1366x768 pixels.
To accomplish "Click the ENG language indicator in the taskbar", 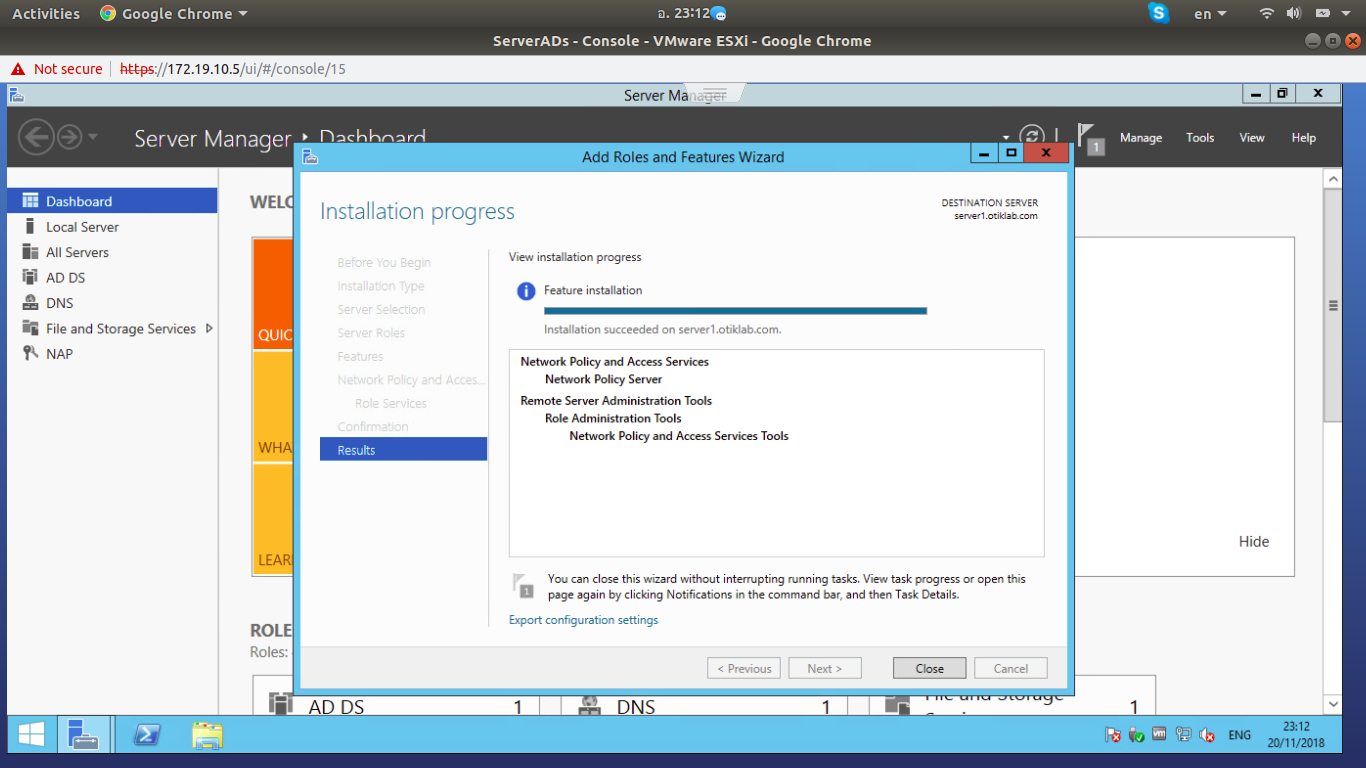I will 1240,735.
